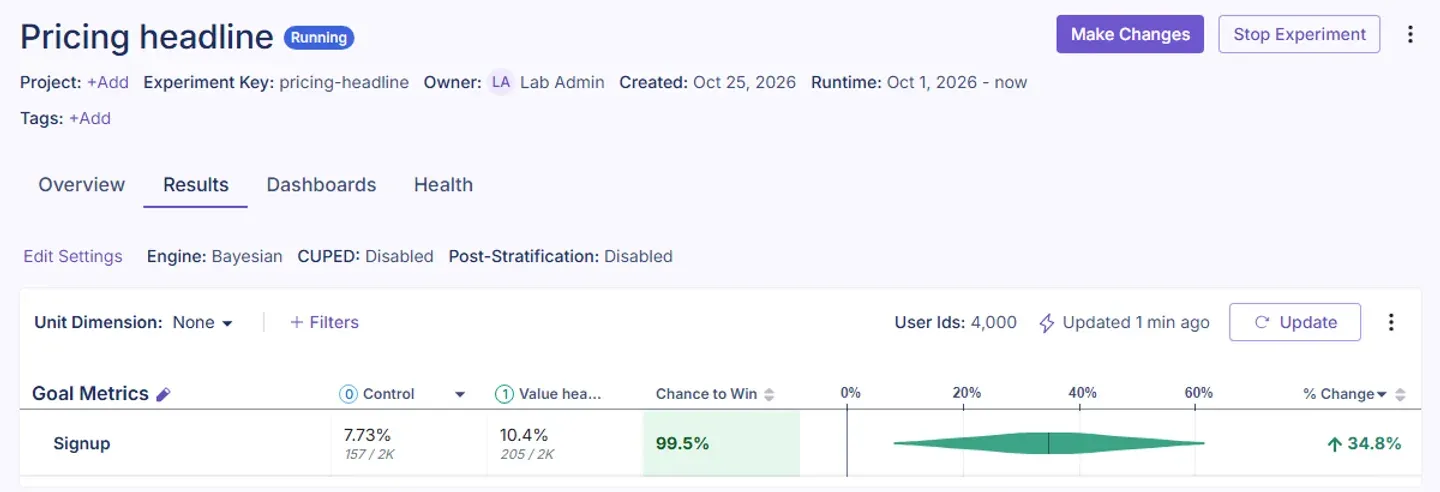The height and width of the screenshot is (492, 1440).
Task: Click the Running status badge
Action: click(319, 38)
